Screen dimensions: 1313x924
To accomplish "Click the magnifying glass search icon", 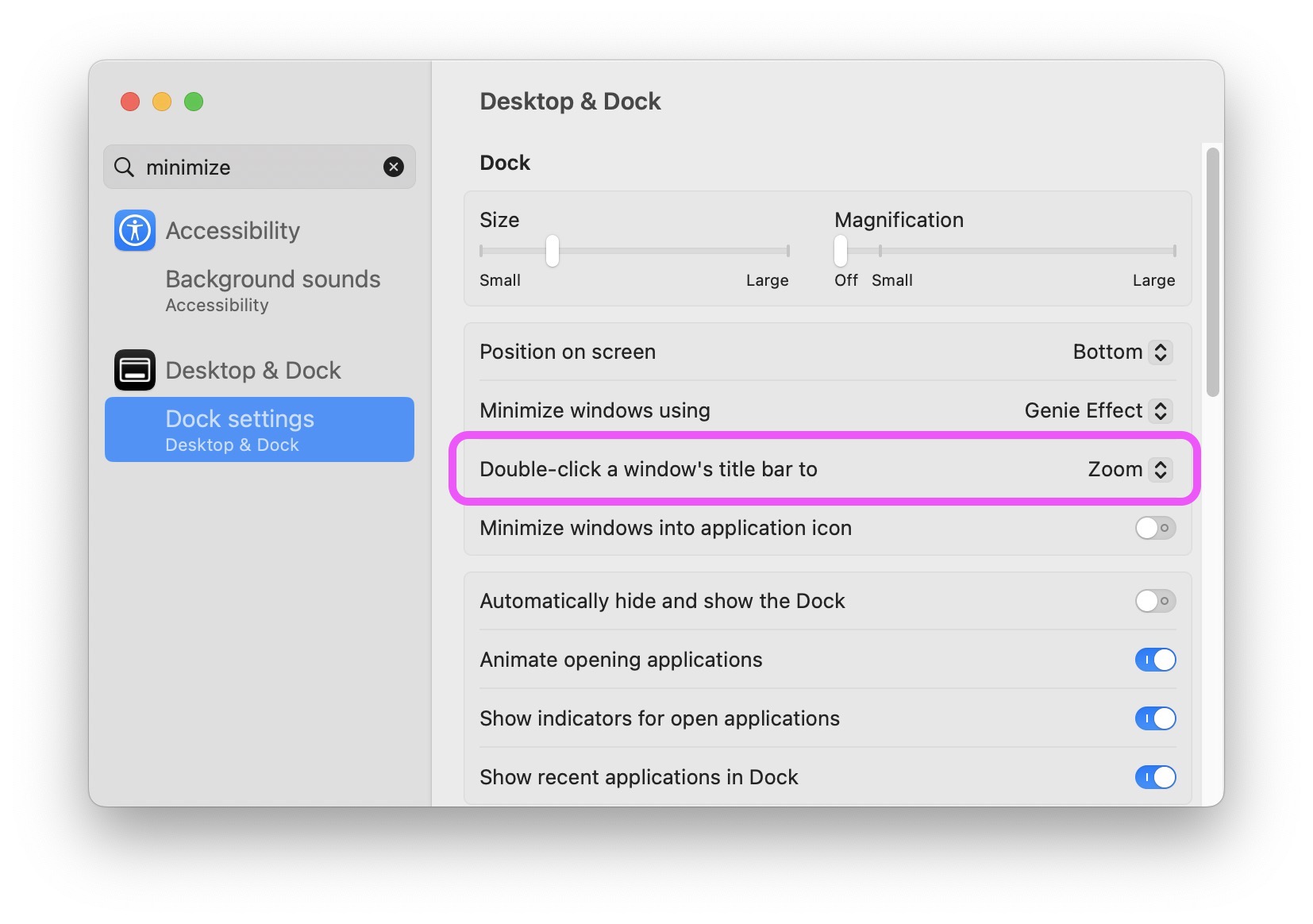I will (x=125, y=167).
